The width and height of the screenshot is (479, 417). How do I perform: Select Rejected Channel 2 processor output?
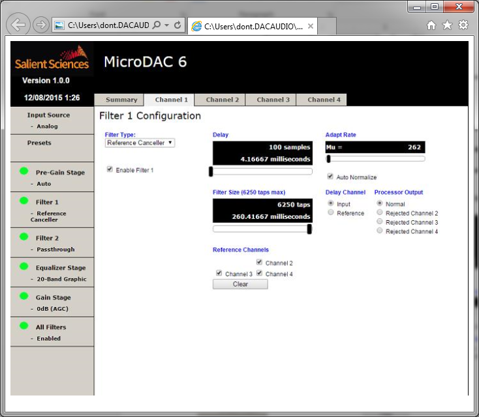click(379, 212)
